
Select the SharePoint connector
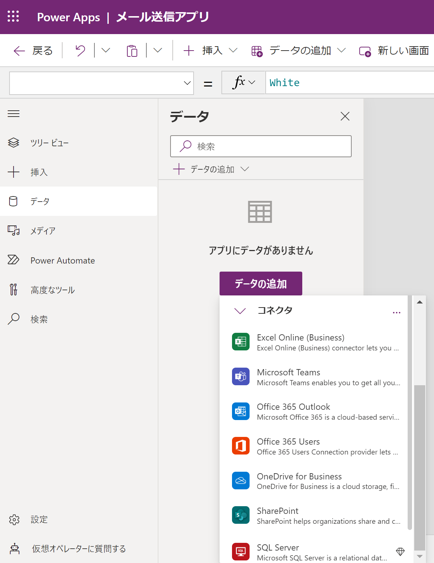click(315, 516)
